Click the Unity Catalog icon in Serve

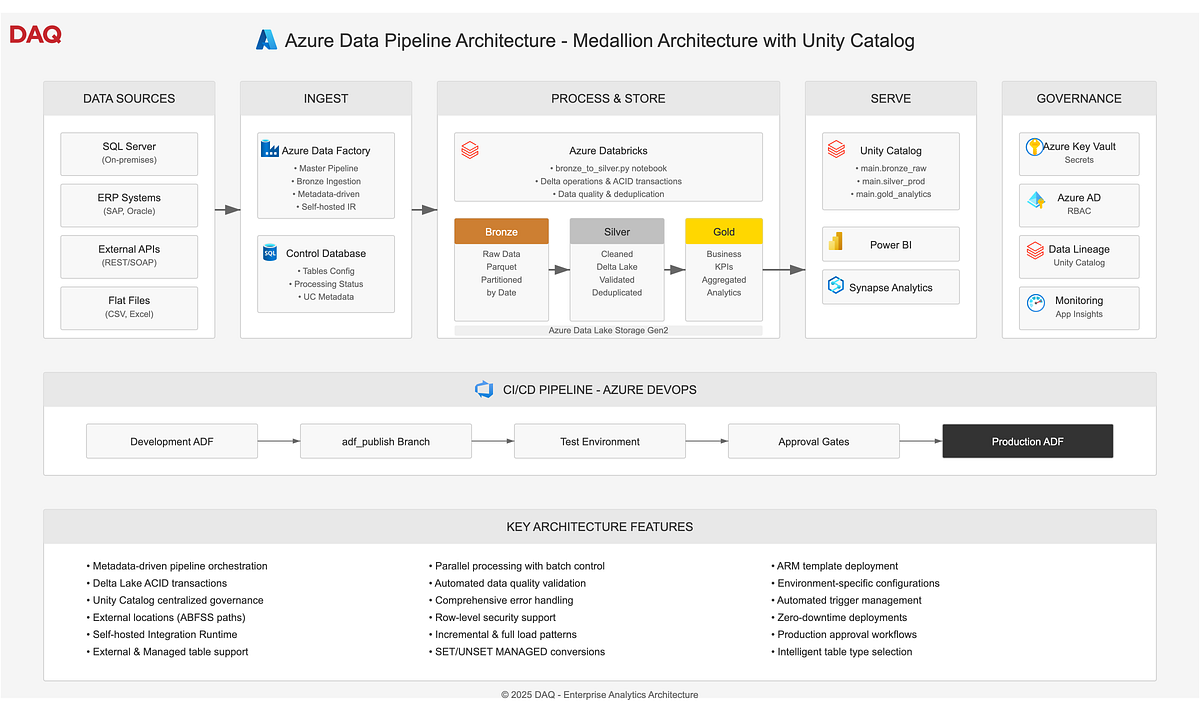(x=836, y=148)
